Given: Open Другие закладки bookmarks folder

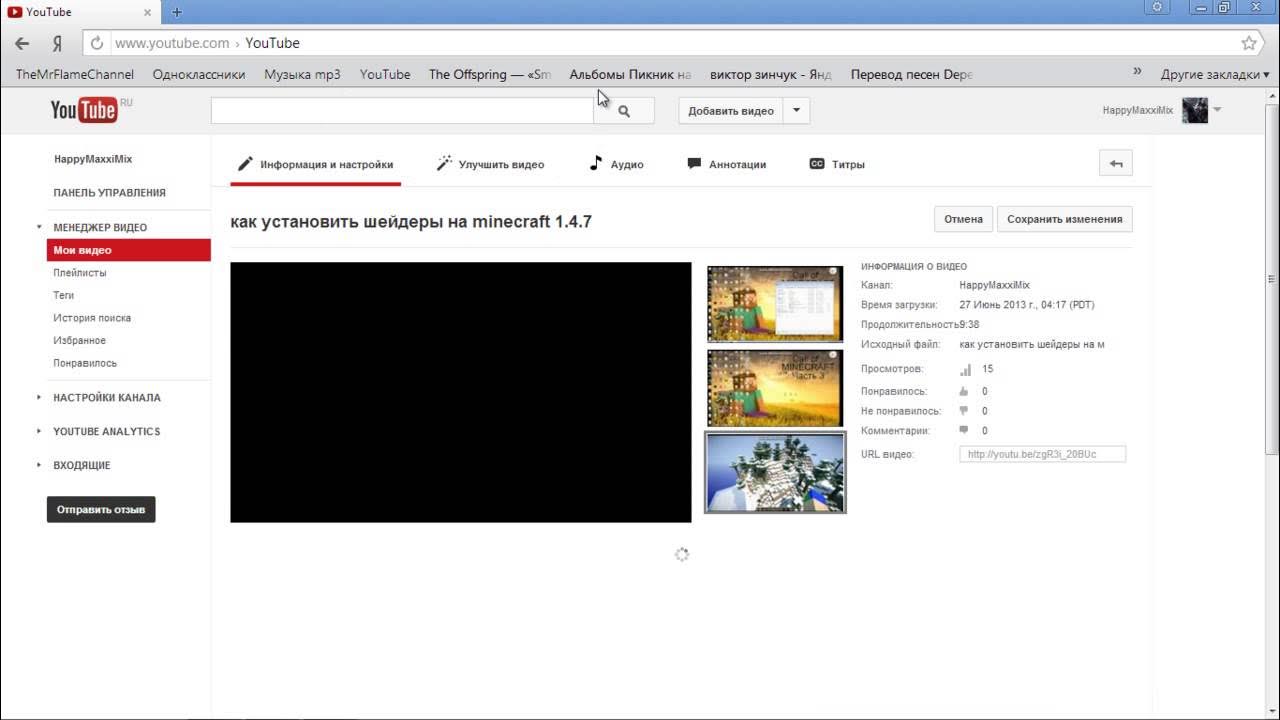Looking at the screenshot, I should [x=1214, y=74].
